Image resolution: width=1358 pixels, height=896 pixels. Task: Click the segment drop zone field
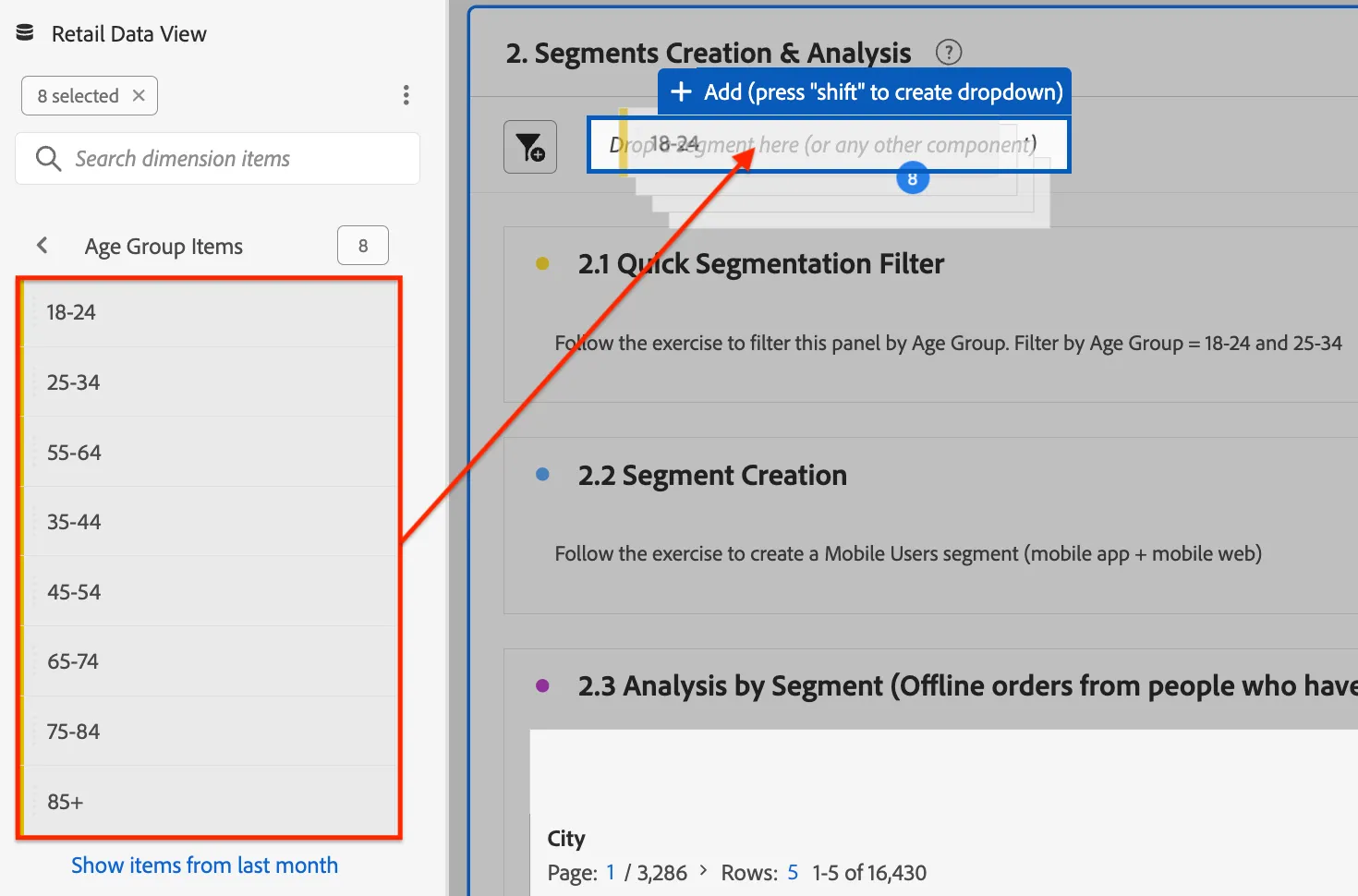coord(829,144)
